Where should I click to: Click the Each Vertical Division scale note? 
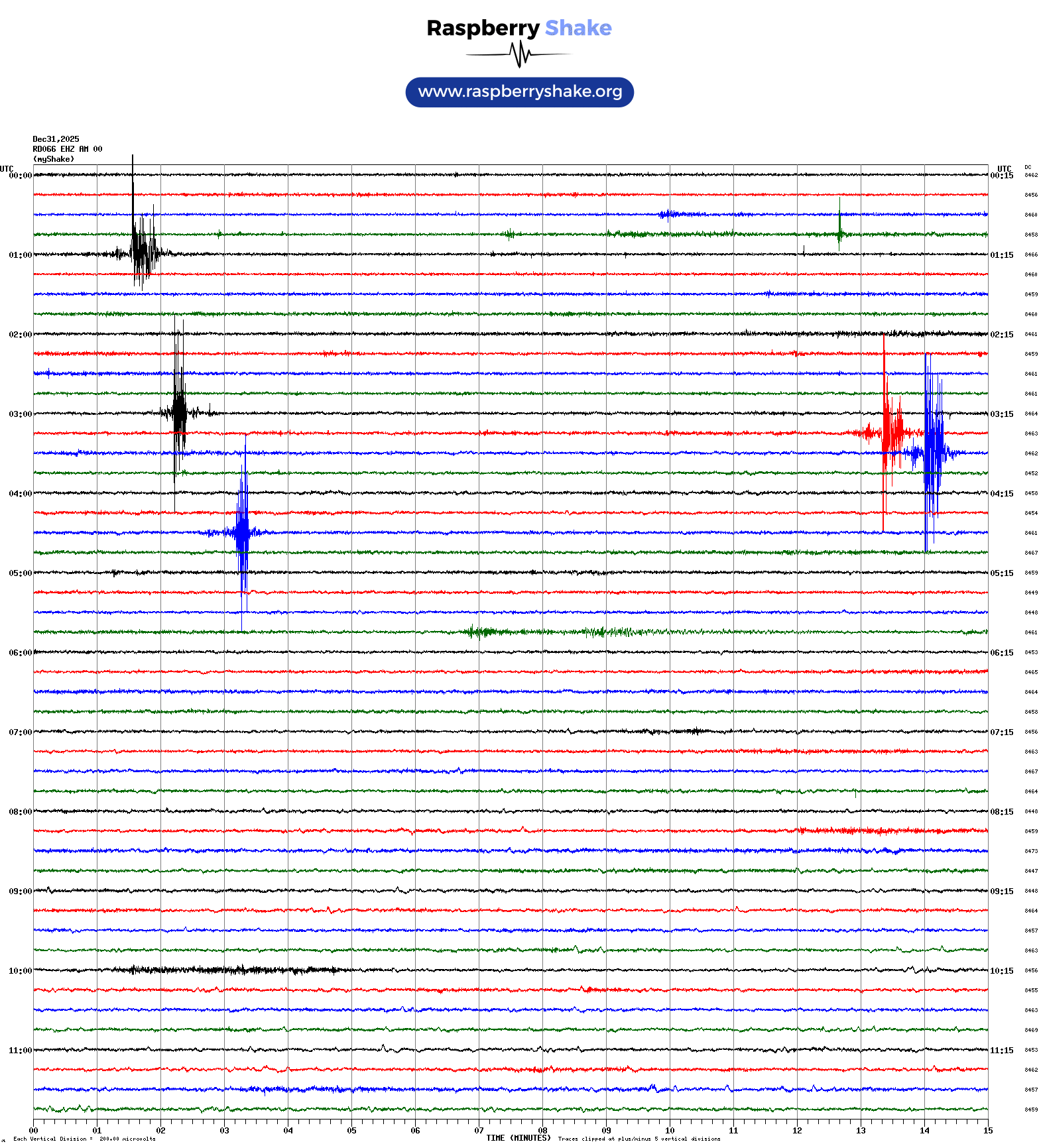(x=84, y=1139)
